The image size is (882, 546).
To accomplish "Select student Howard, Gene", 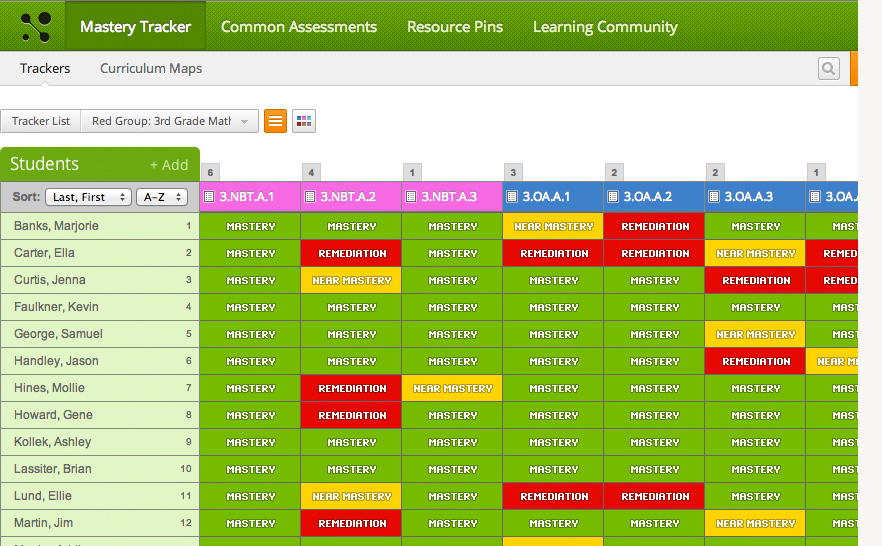I will point(100,415).
